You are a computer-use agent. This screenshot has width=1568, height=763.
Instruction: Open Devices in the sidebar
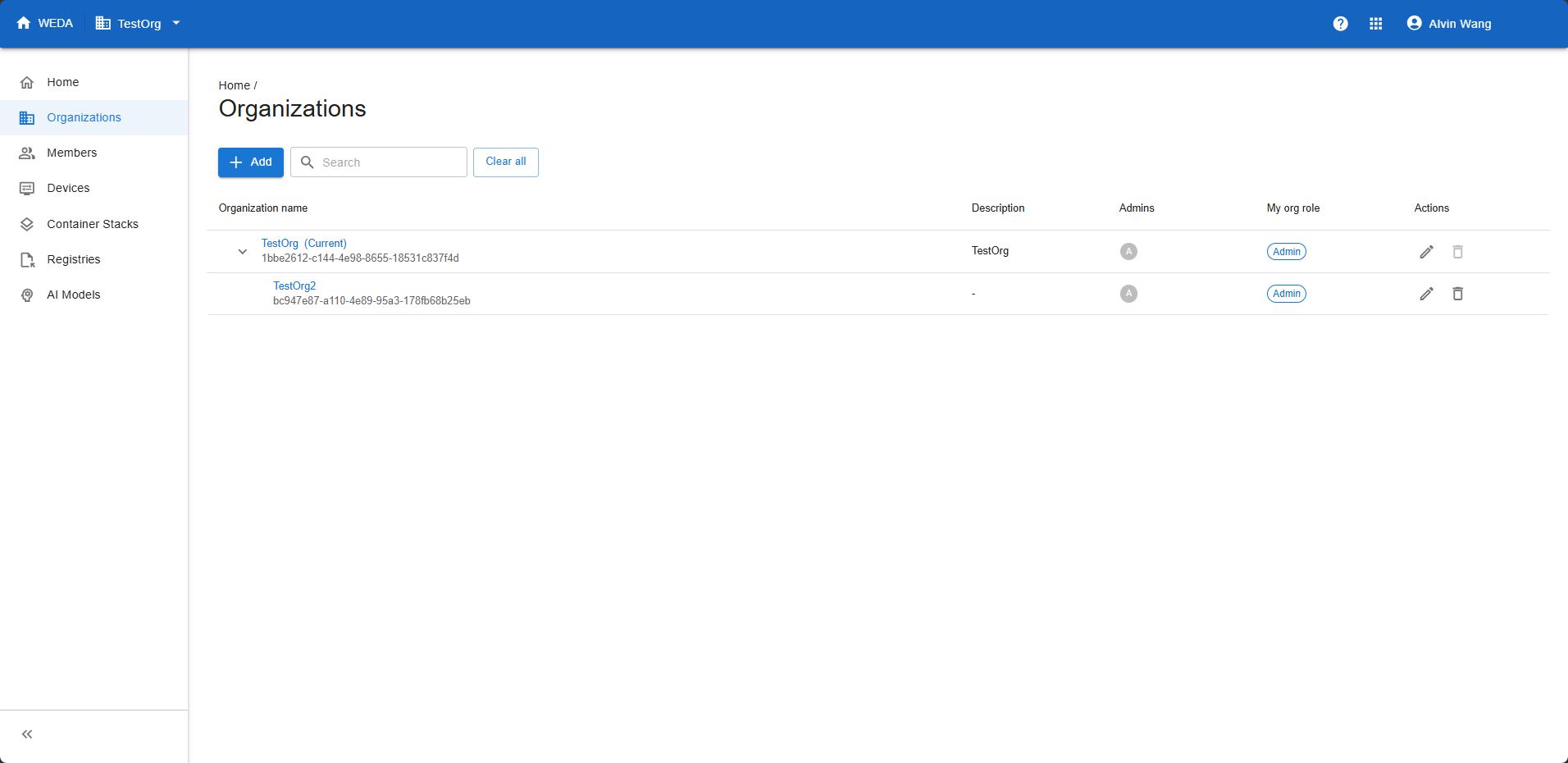(x=94, y=188)
